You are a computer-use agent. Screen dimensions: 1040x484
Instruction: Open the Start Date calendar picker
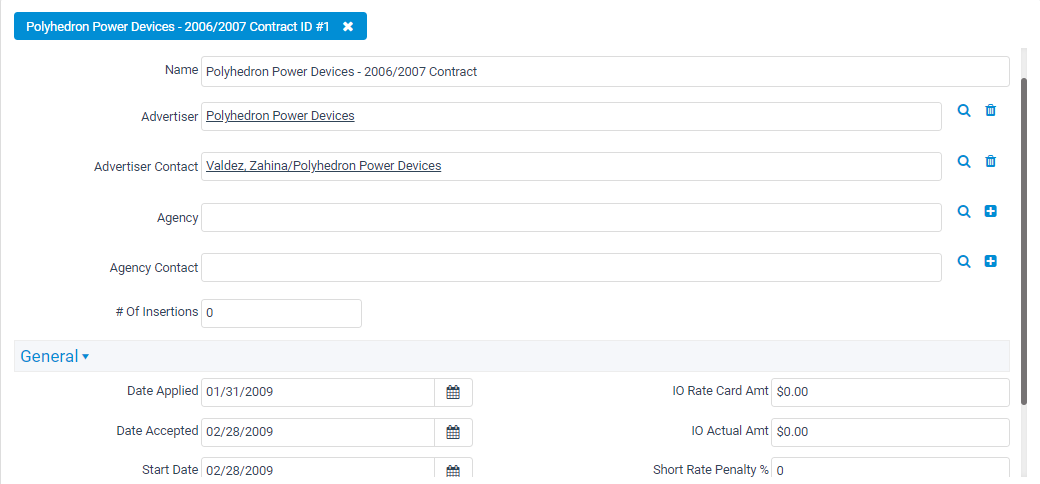coord(453,470)
